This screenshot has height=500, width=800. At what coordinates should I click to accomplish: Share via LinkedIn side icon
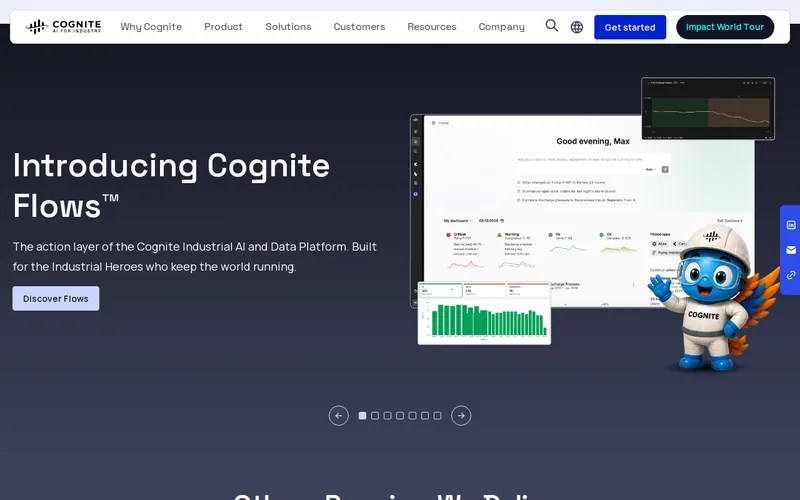[x=791, y=225]
